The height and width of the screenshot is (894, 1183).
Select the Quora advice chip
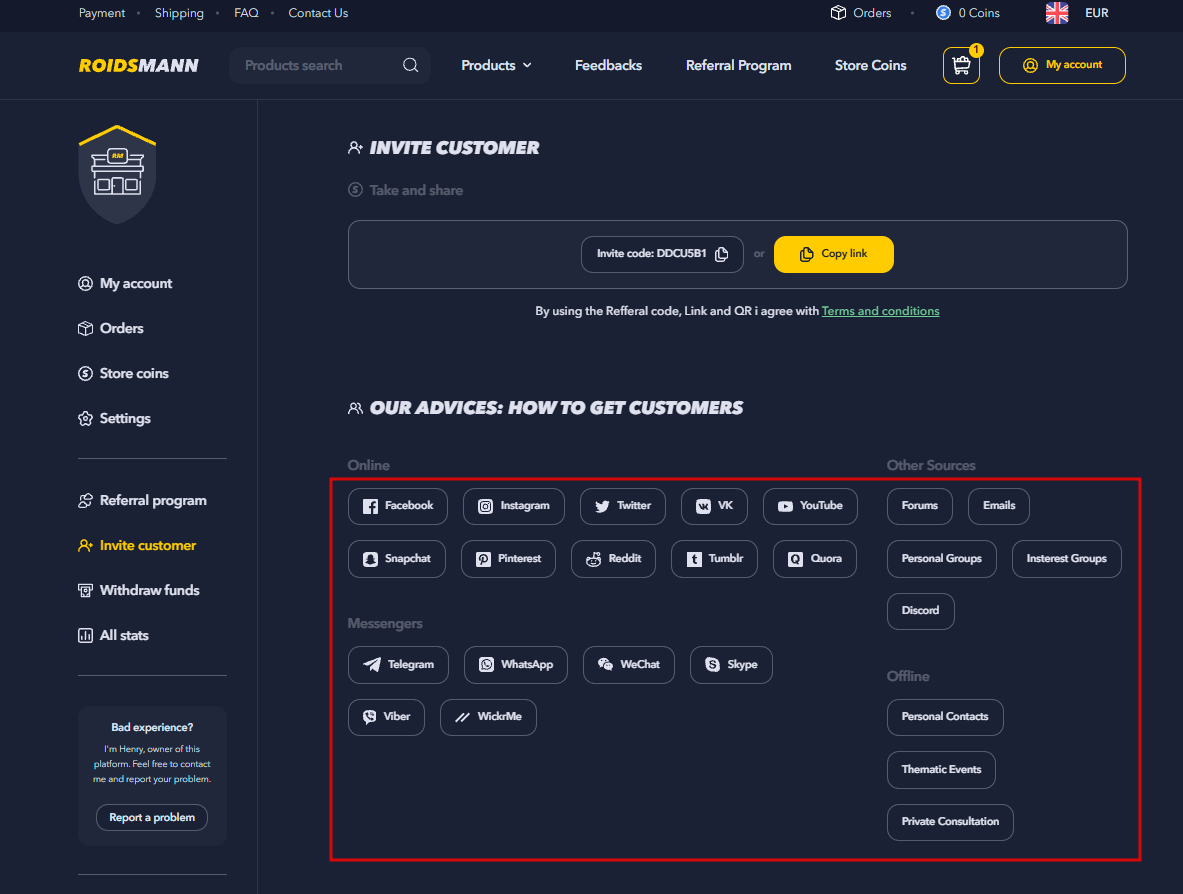tap(815, 559)
